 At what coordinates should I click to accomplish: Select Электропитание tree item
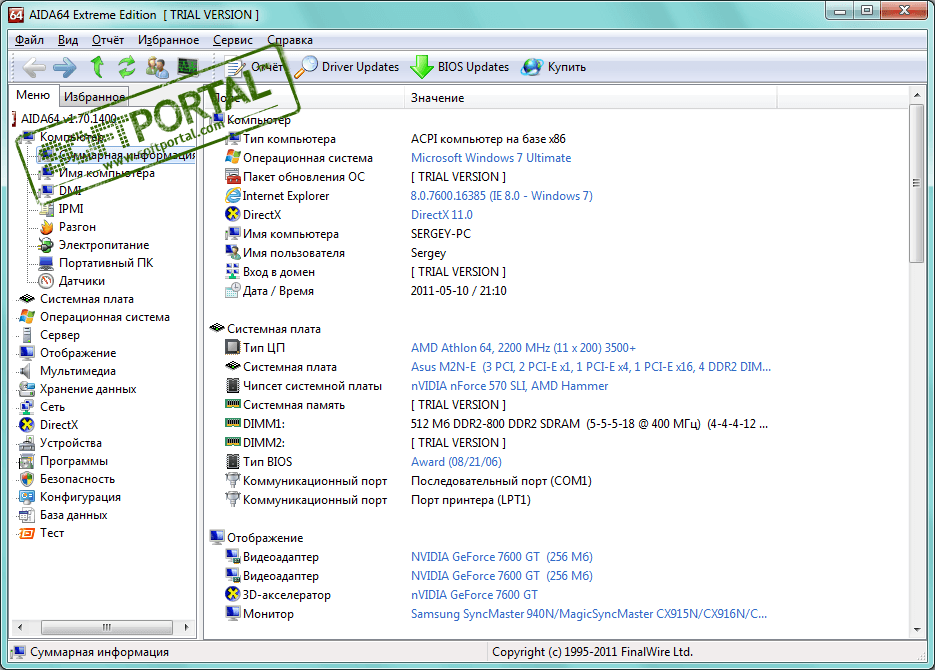point(104,245)
